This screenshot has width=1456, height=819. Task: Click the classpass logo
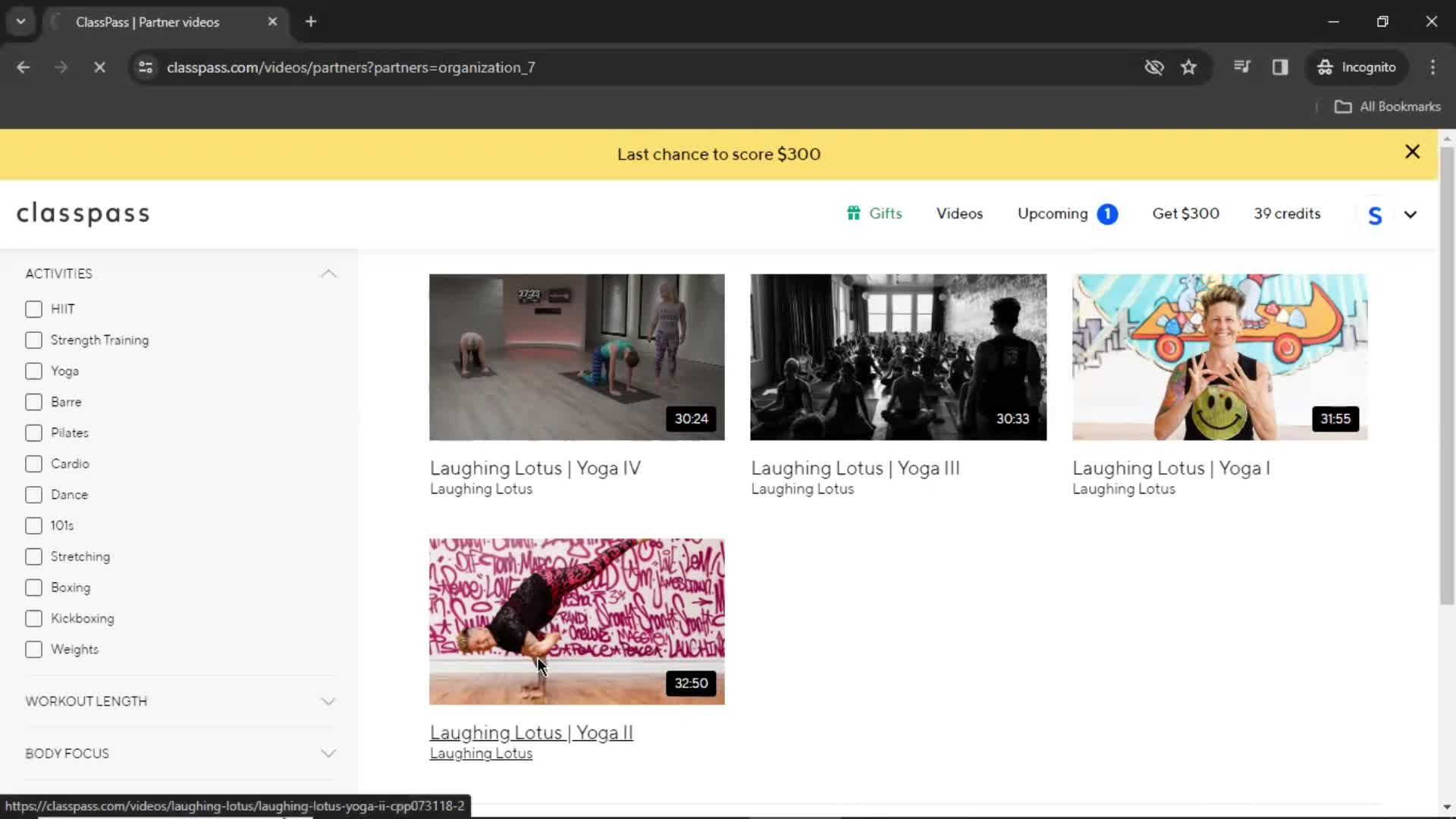[83, 214]
